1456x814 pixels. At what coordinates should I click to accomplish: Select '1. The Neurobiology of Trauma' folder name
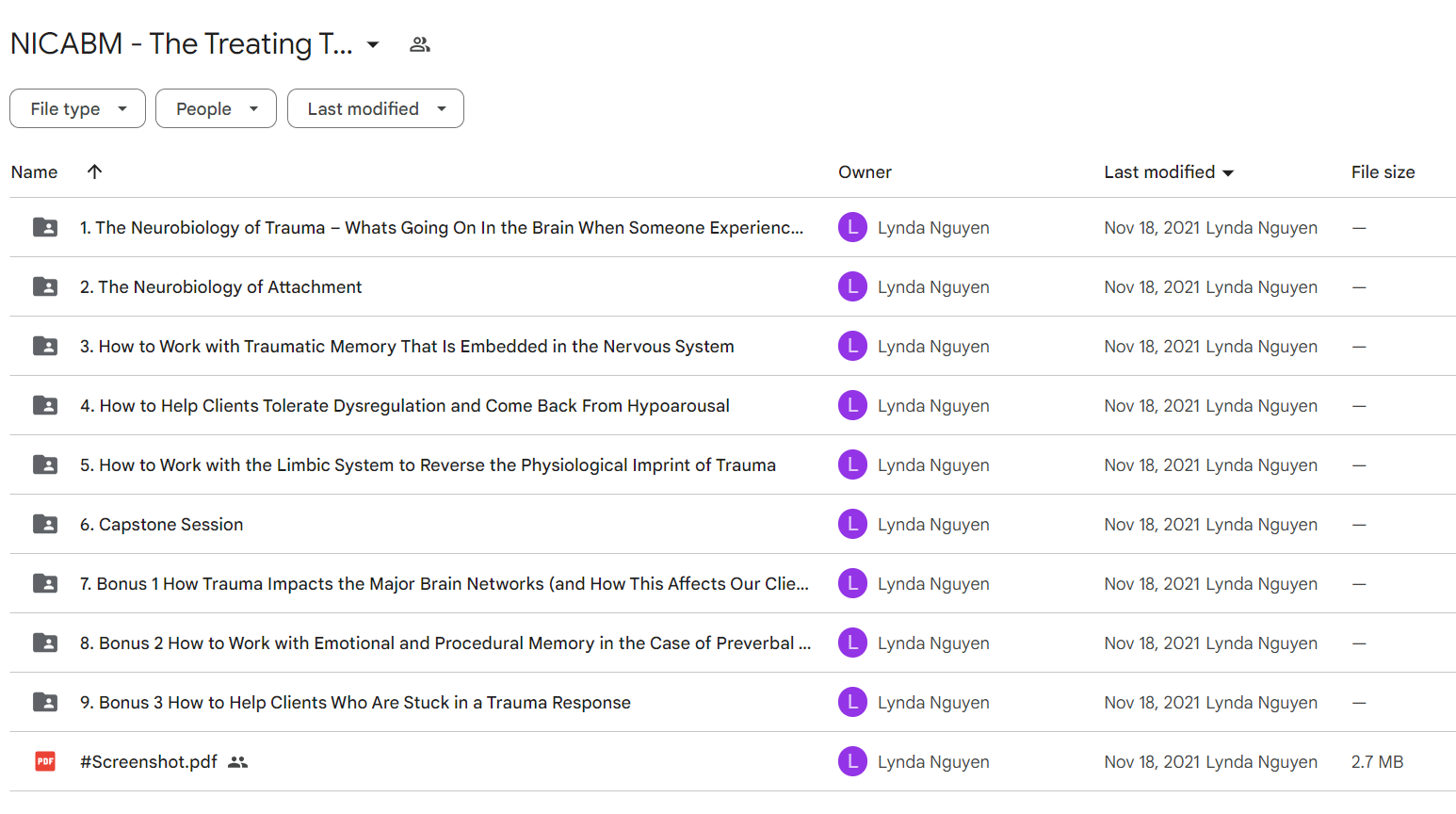tap(442, 228)
